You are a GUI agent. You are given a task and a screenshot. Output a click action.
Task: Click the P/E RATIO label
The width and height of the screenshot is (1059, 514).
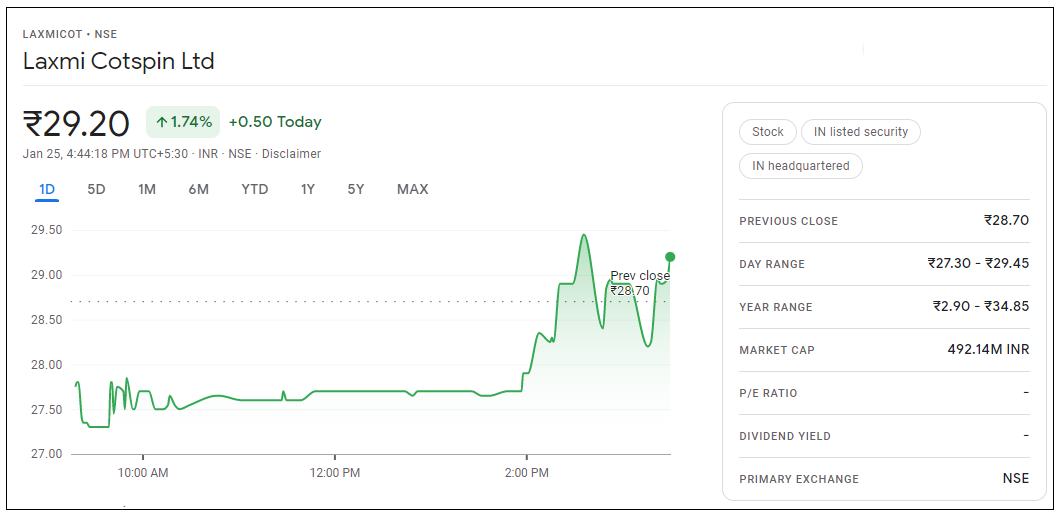point(768,393)
